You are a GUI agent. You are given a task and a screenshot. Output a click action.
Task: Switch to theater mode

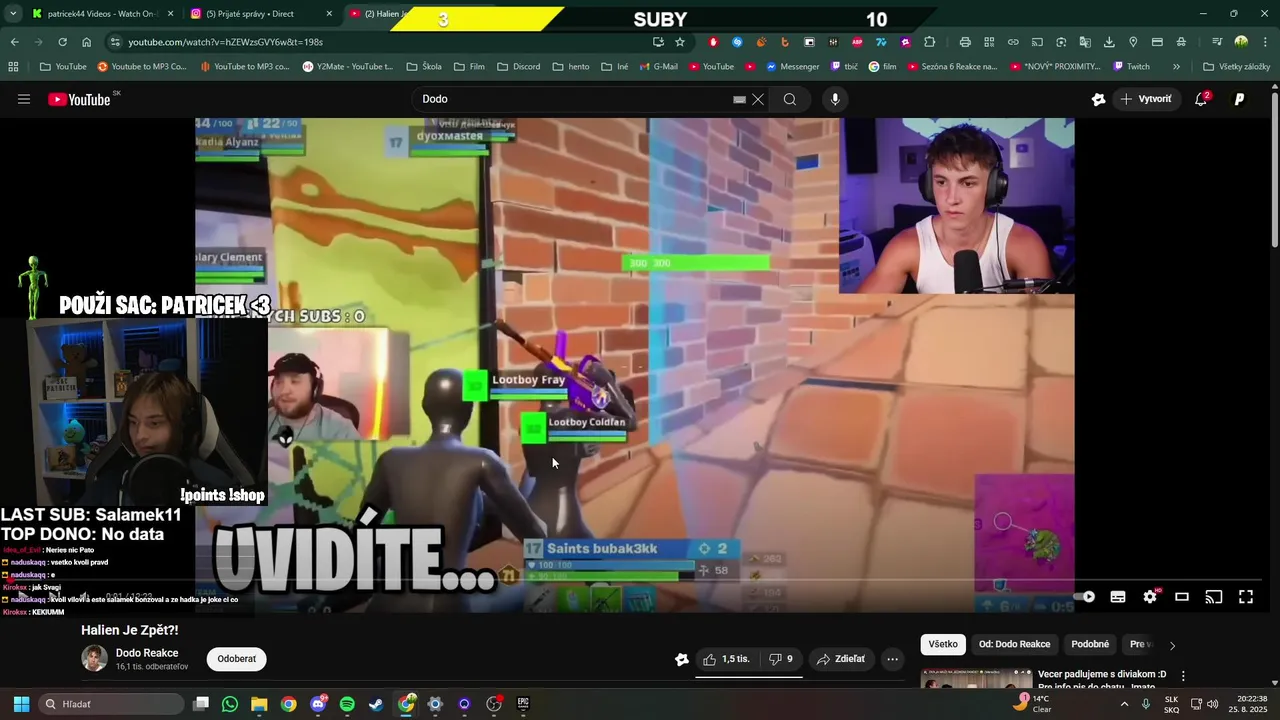1182,597
